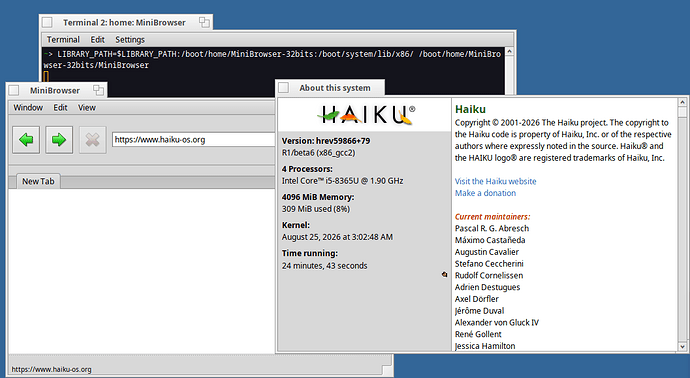This screenshot has height=378, width=690.
Task: Click the name Jérôme Duval
Action: coord(480,311)
